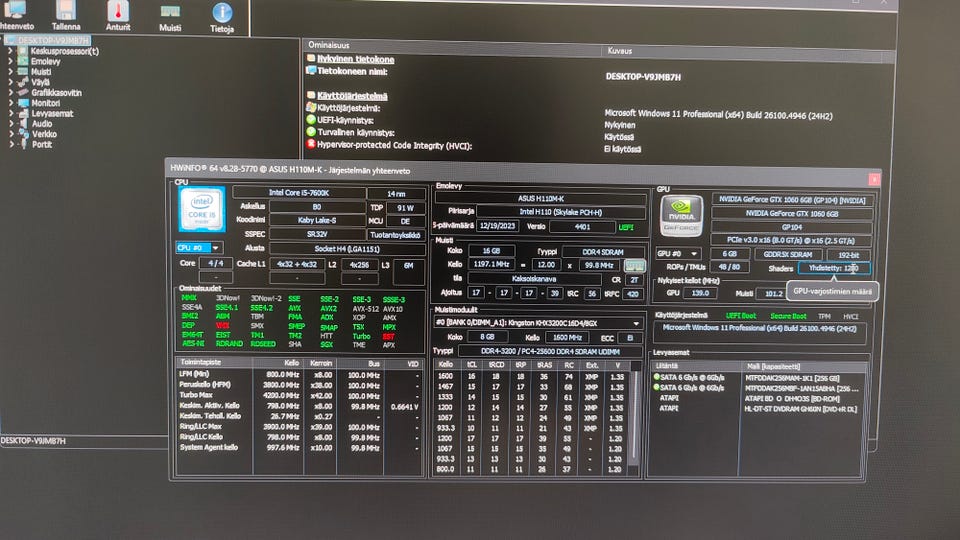Click the Kaksoiskanava memory mode field

(534, 279)
